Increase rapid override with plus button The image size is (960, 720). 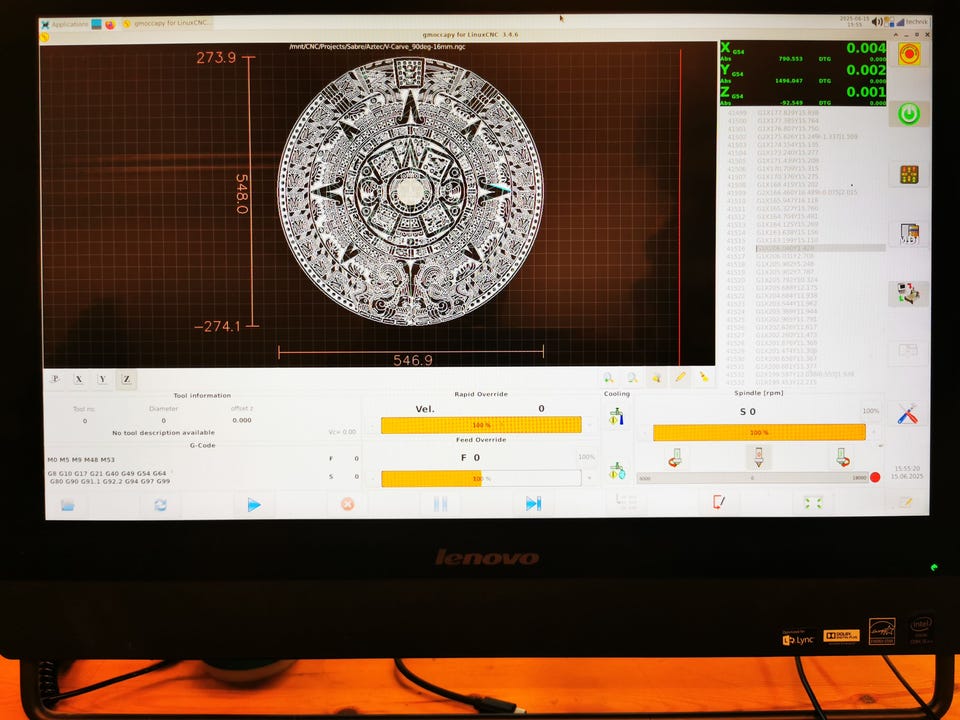click(x=590, y=424)
